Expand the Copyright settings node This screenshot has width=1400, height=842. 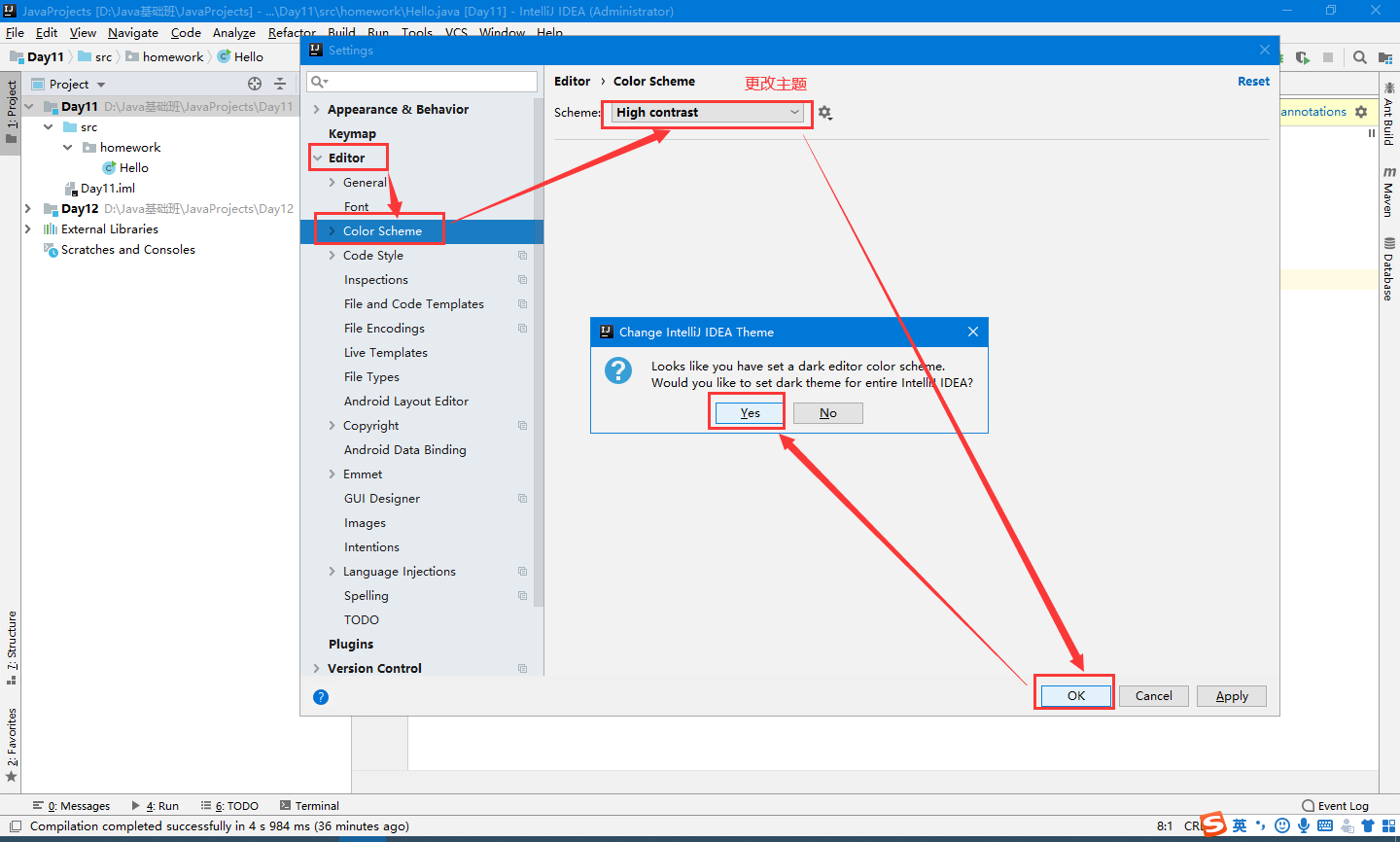coord(332,425)
